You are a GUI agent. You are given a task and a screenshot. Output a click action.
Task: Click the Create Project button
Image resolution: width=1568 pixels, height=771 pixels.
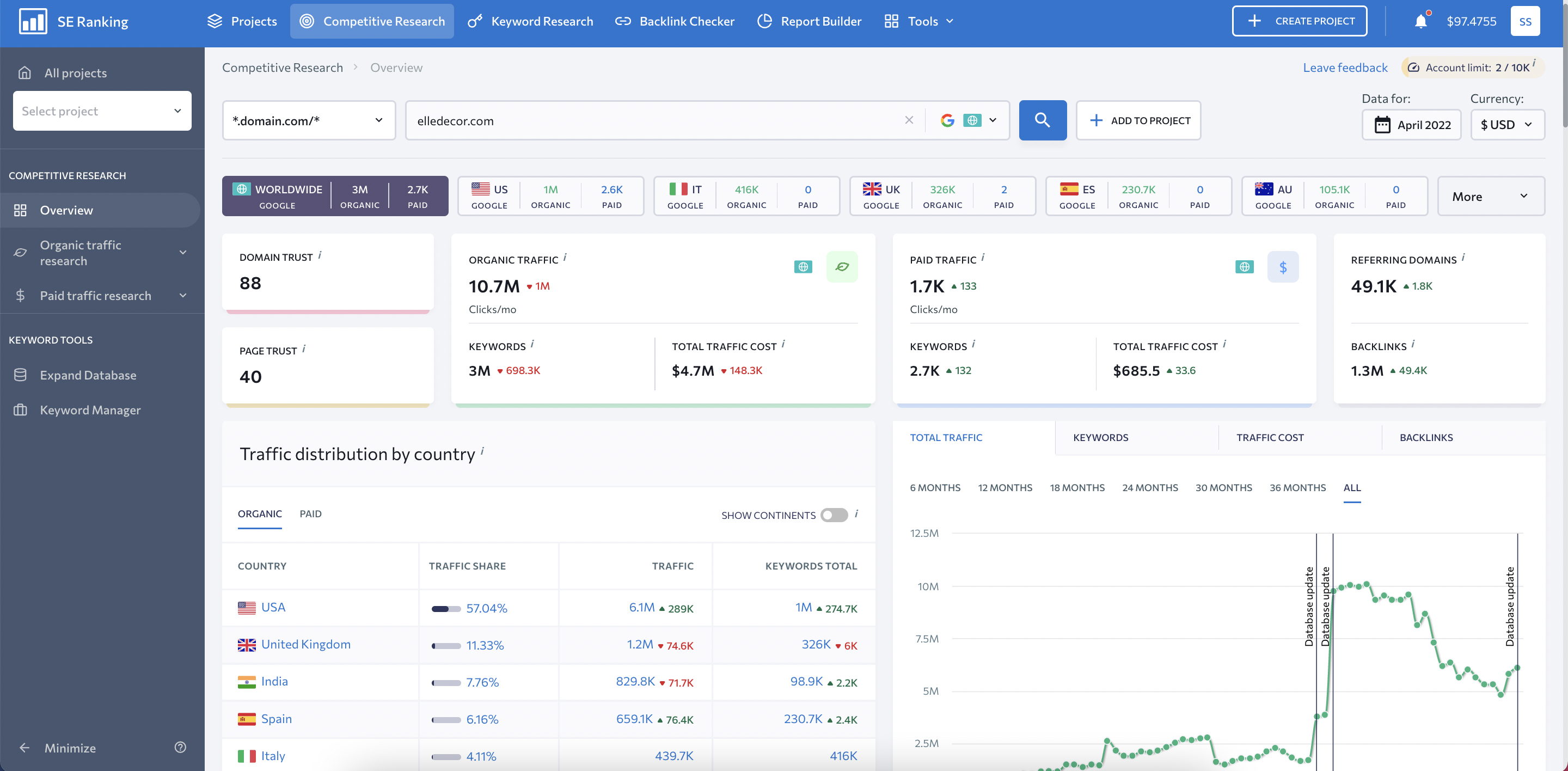pos(1299,21)
